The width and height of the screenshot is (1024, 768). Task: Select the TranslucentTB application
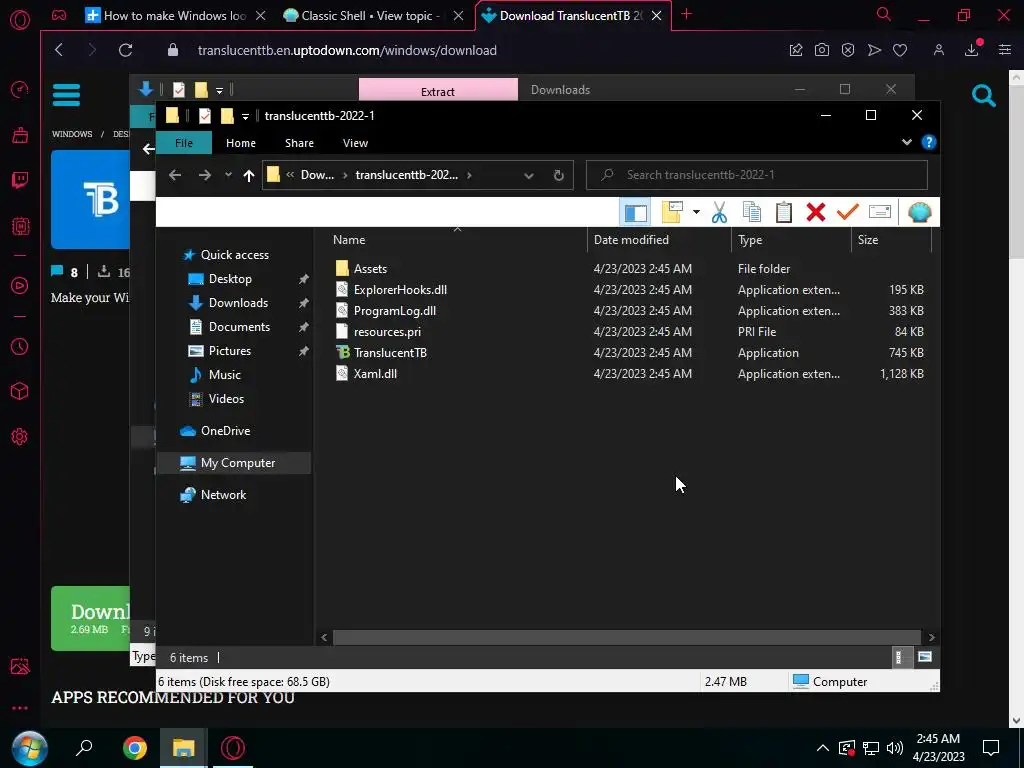point(390,353)
